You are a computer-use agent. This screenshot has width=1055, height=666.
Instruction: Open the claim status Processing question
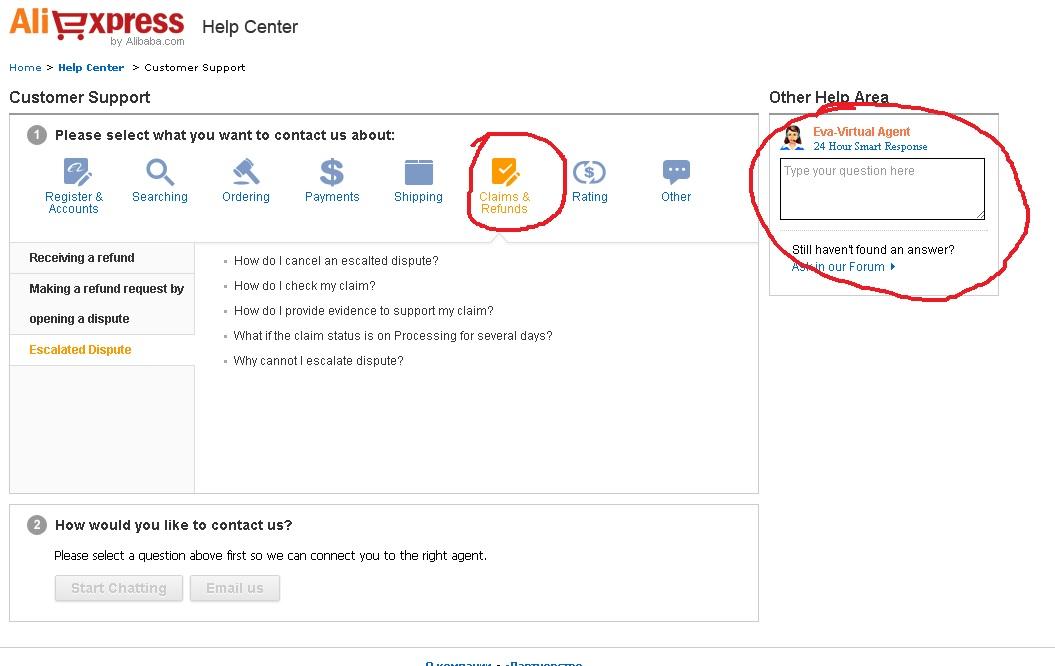coord(392,336)
